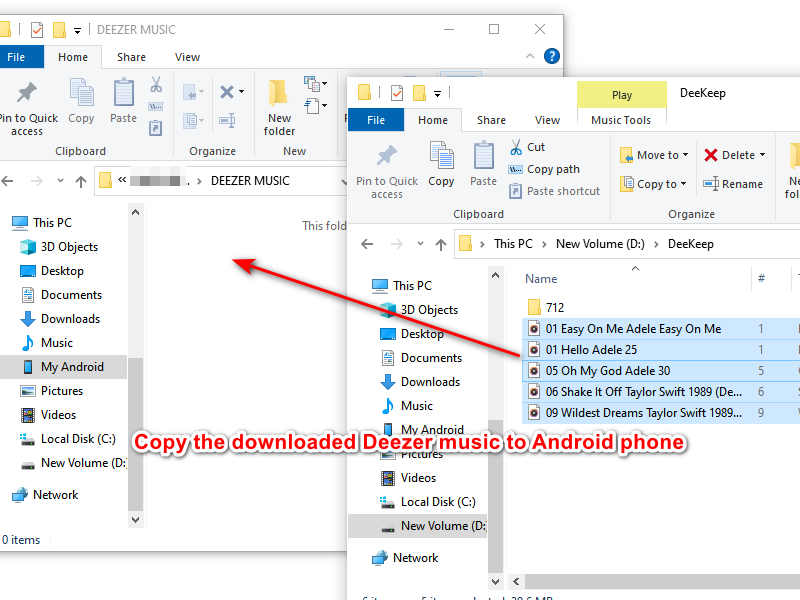Sort by Name column header
This screenshot has width=800, height=600.
point(541,279)
